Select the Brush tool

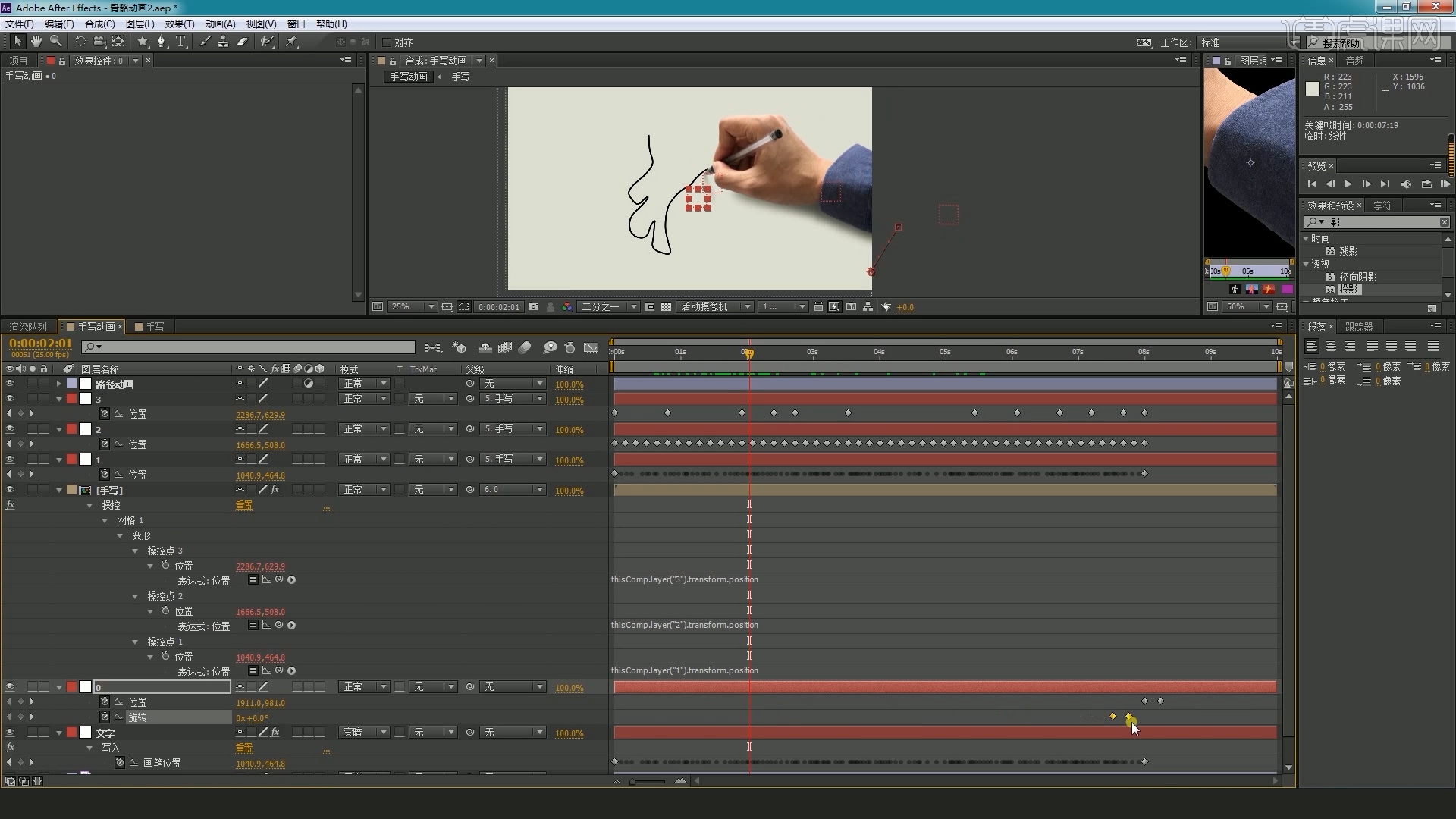point(205,42)
